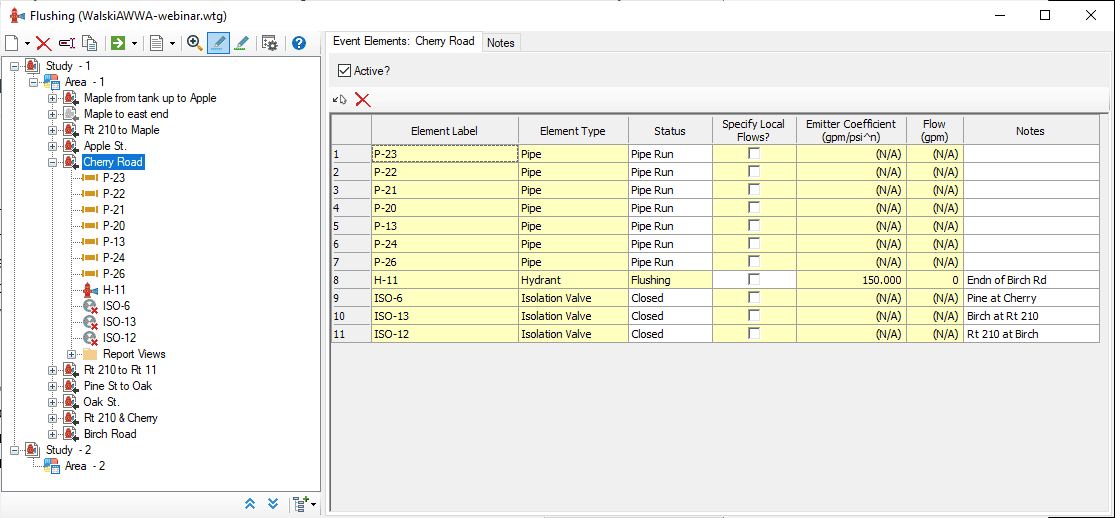Viewport: 1115px width, 518px height.
Task: Open the tree options dropdown at bottom right of tree
Action: (304, 503)
